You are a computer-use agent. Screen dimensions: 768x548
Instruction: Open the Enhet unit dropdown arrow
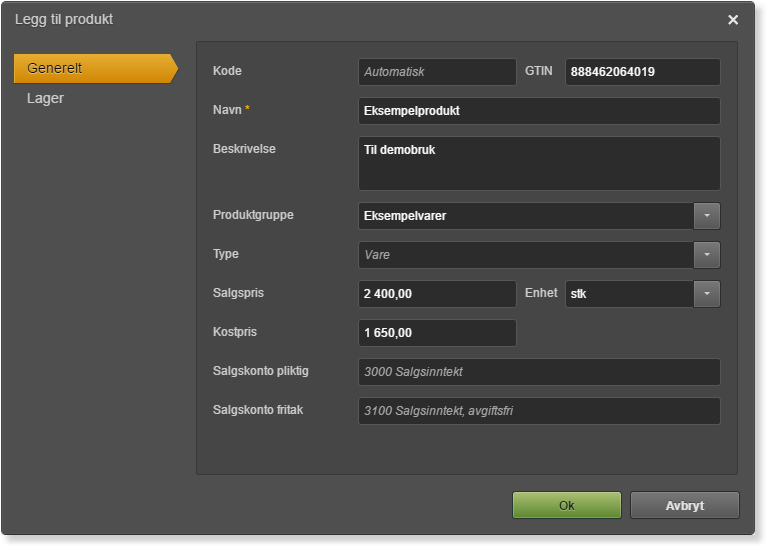pos(707,294)
